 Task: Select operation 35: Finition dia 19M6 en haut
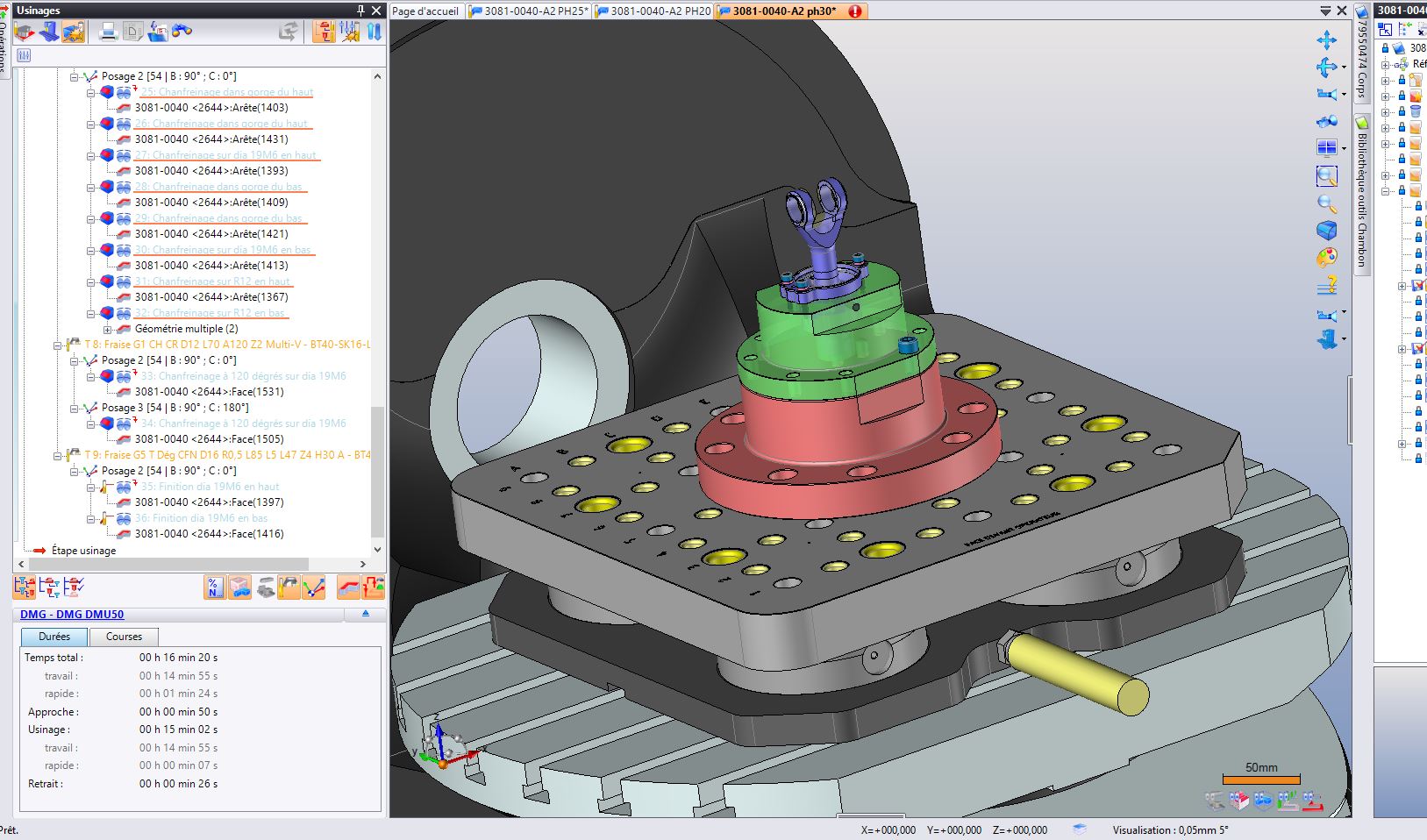pos(210,487)
